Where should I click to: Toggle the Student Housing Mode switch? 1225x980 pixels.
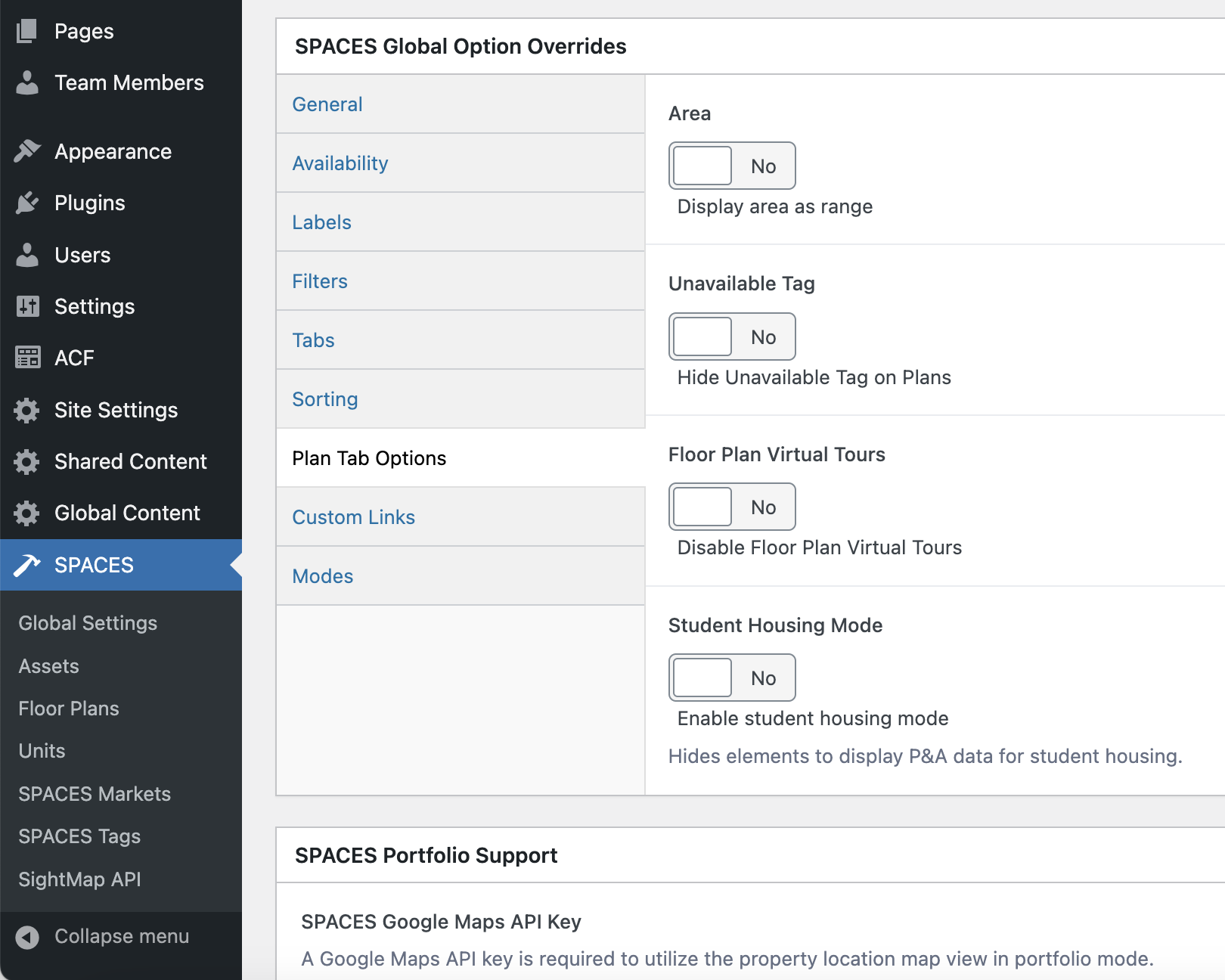732,678
